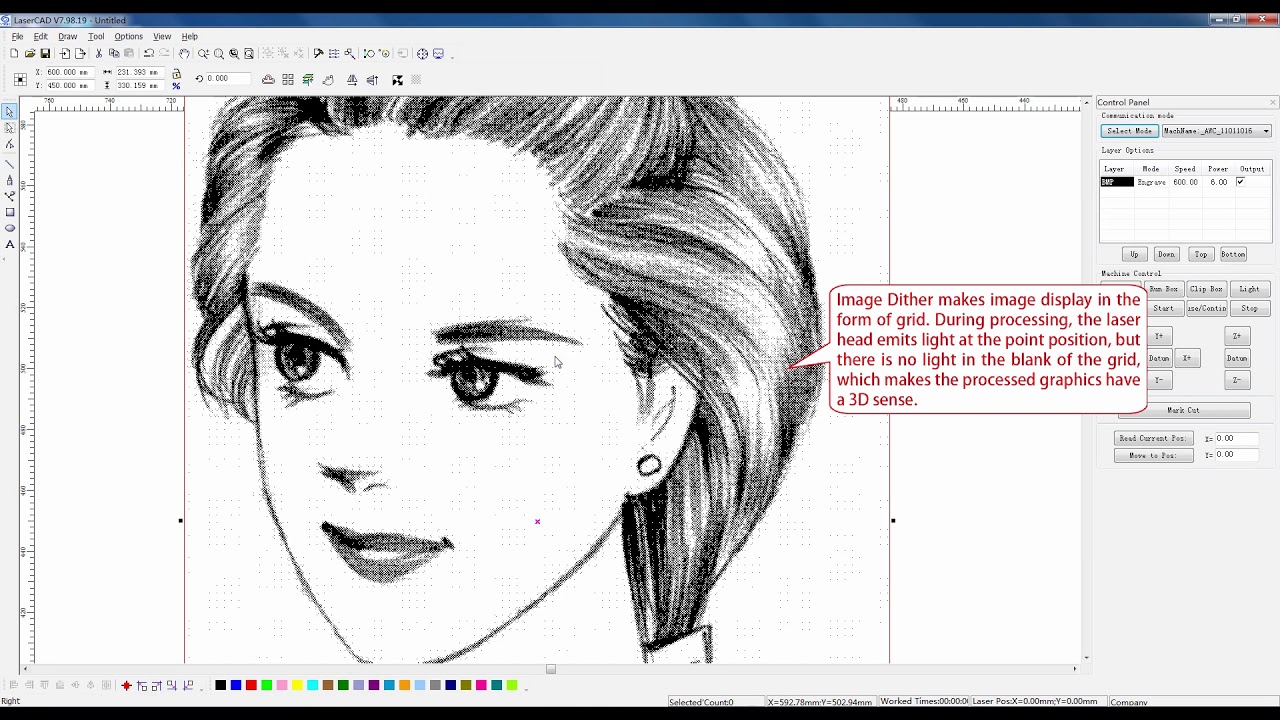
Task: Toggle the BMP layer Output checkbox
Action: (x=1240, y=182)
